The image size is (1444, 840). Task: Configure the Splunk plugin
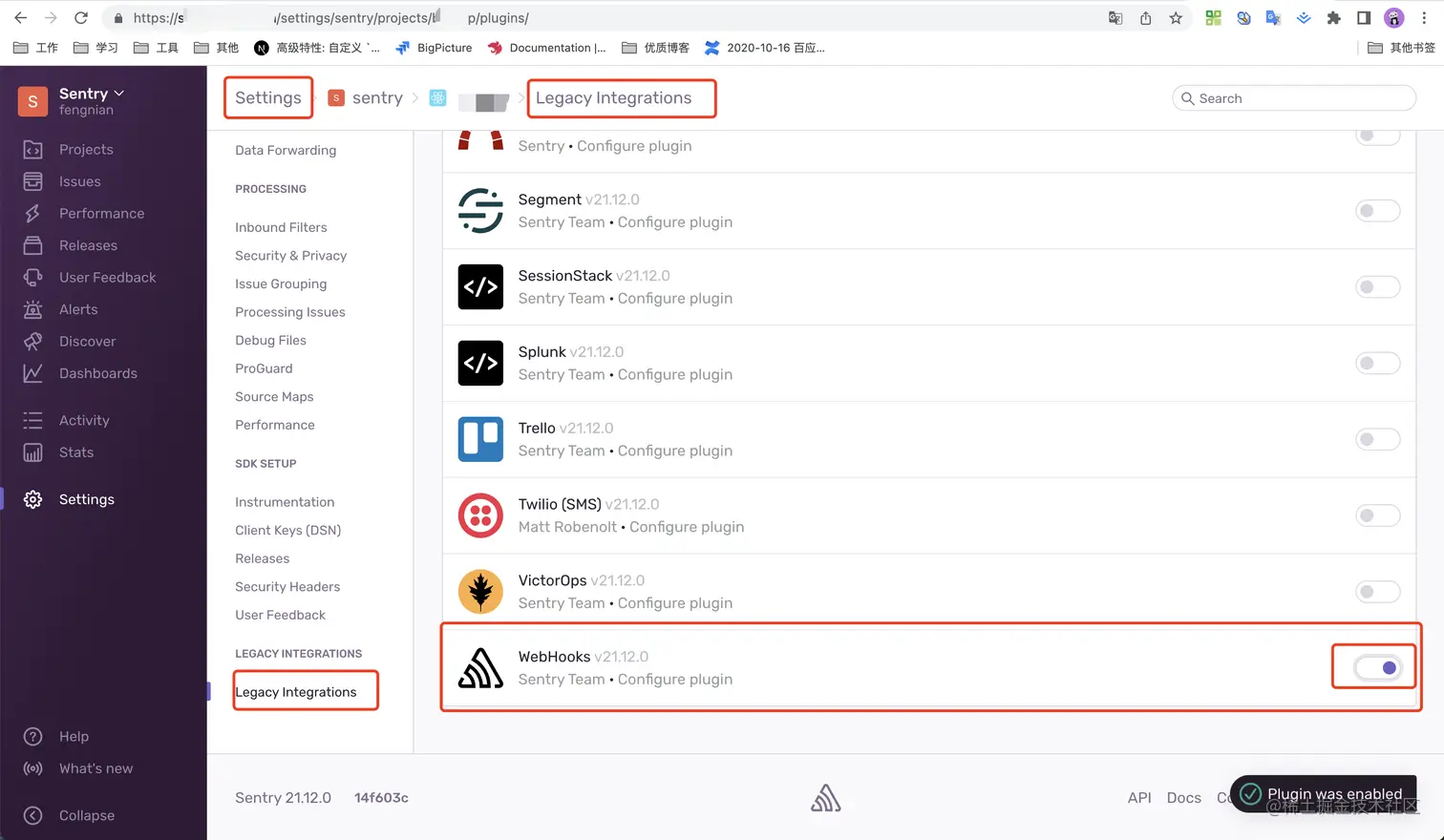(x=675, y=374)
